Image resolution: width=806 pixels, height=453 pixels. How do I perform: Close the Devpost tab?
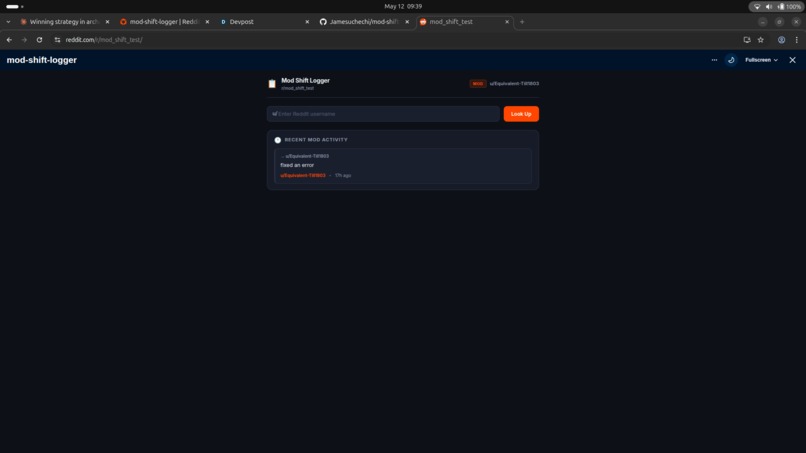[307, 22]
